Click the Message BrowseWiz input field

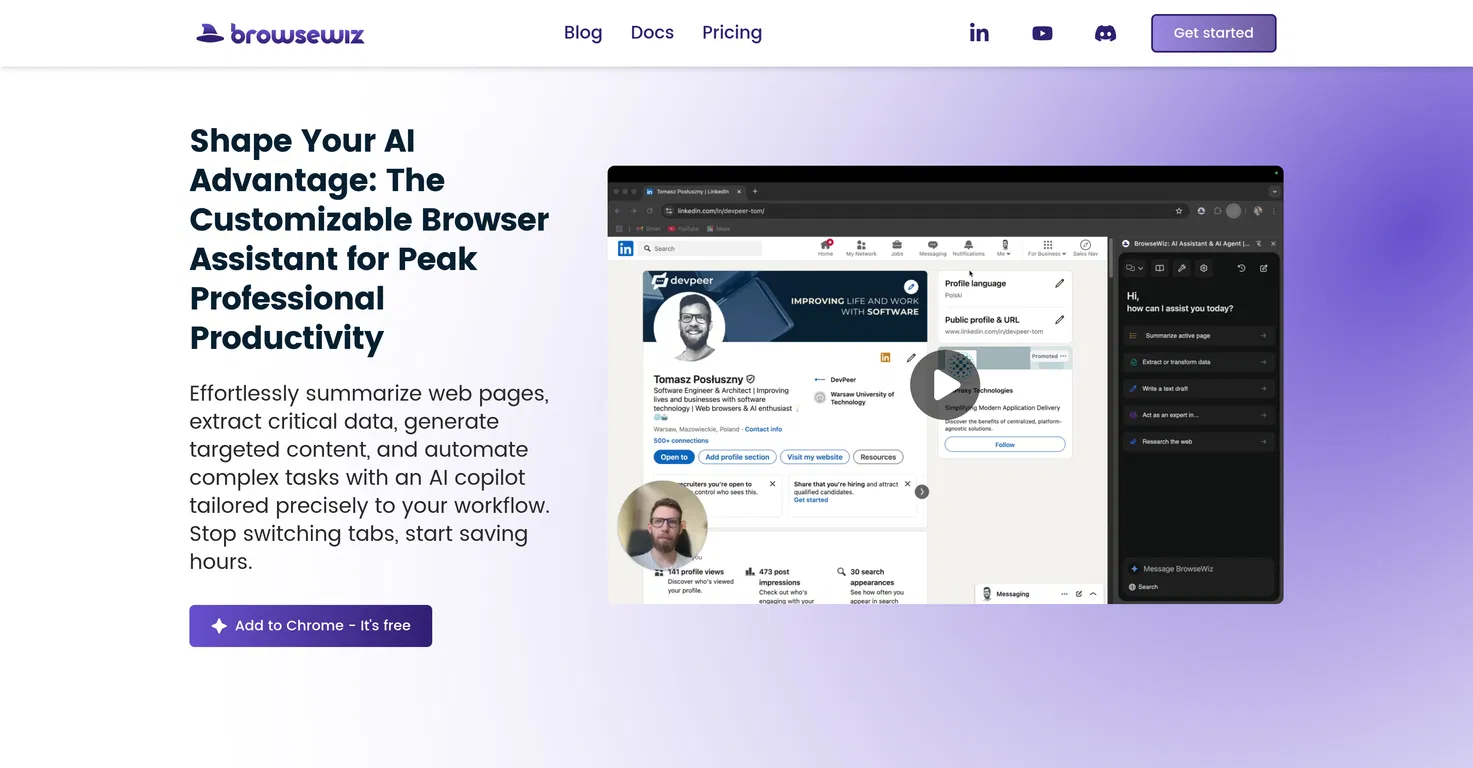click(1199, 569)
